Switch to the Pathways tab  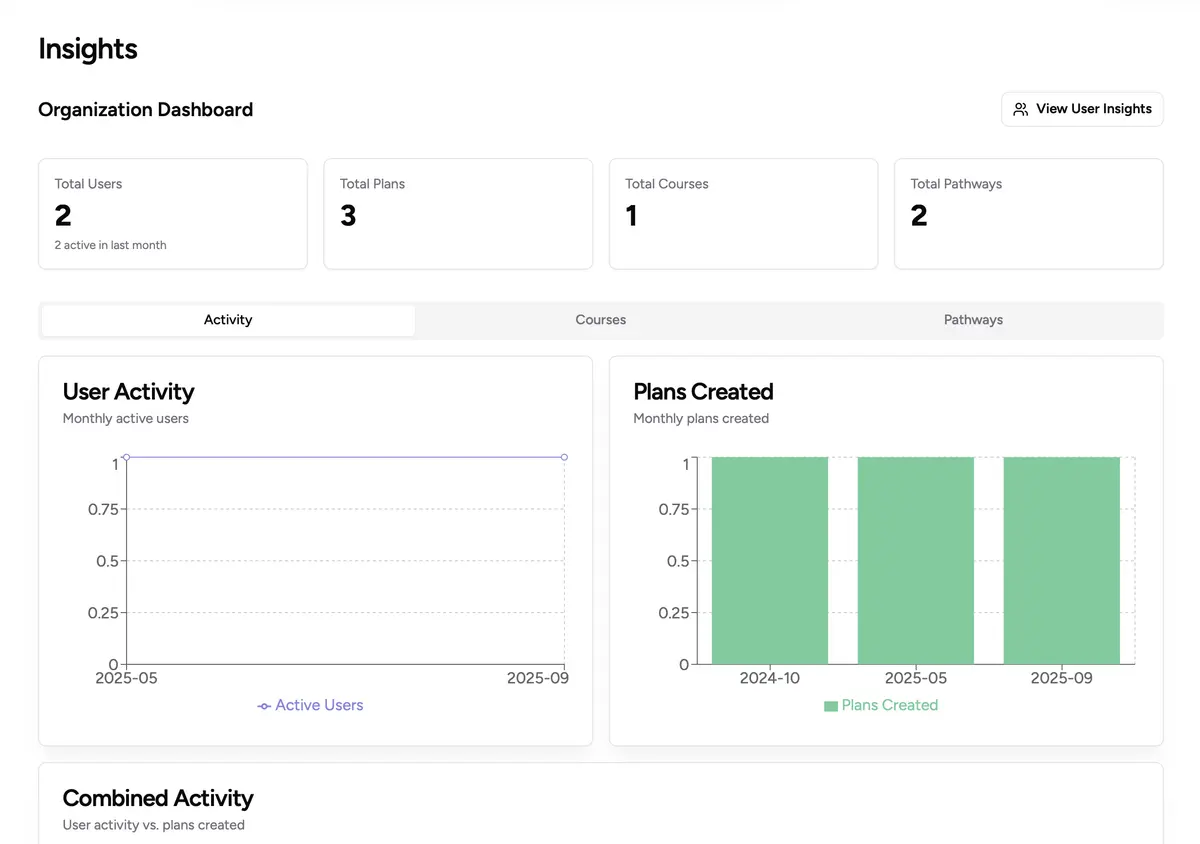[972, 319]
